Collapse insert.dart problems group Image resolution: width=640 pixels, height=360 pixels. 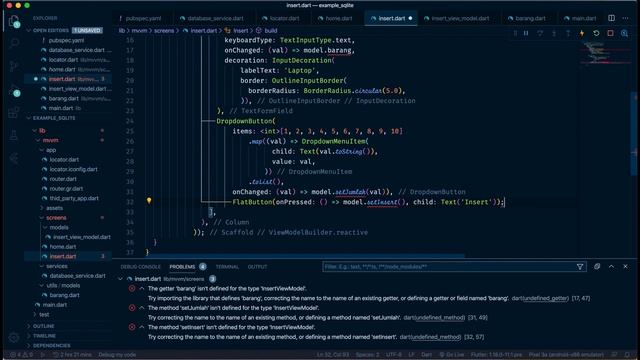(120, 279)
